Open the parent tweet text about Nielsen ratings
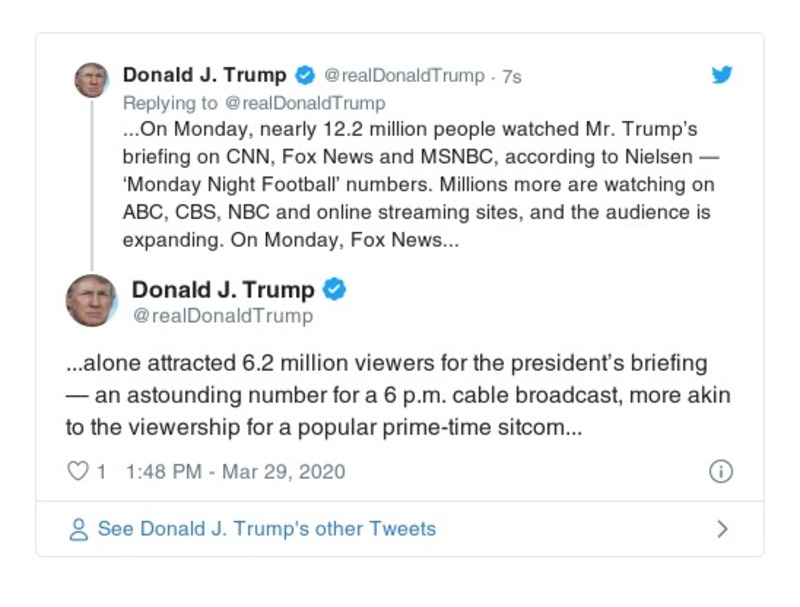The width and height of the screenshot is (800, 607). coord(420,185)
